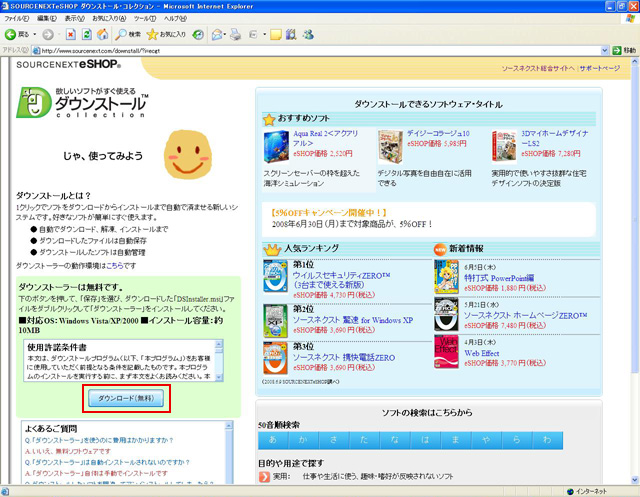Select the や kana search button
This screenshot has width=640, height=497.
point(487,440)
